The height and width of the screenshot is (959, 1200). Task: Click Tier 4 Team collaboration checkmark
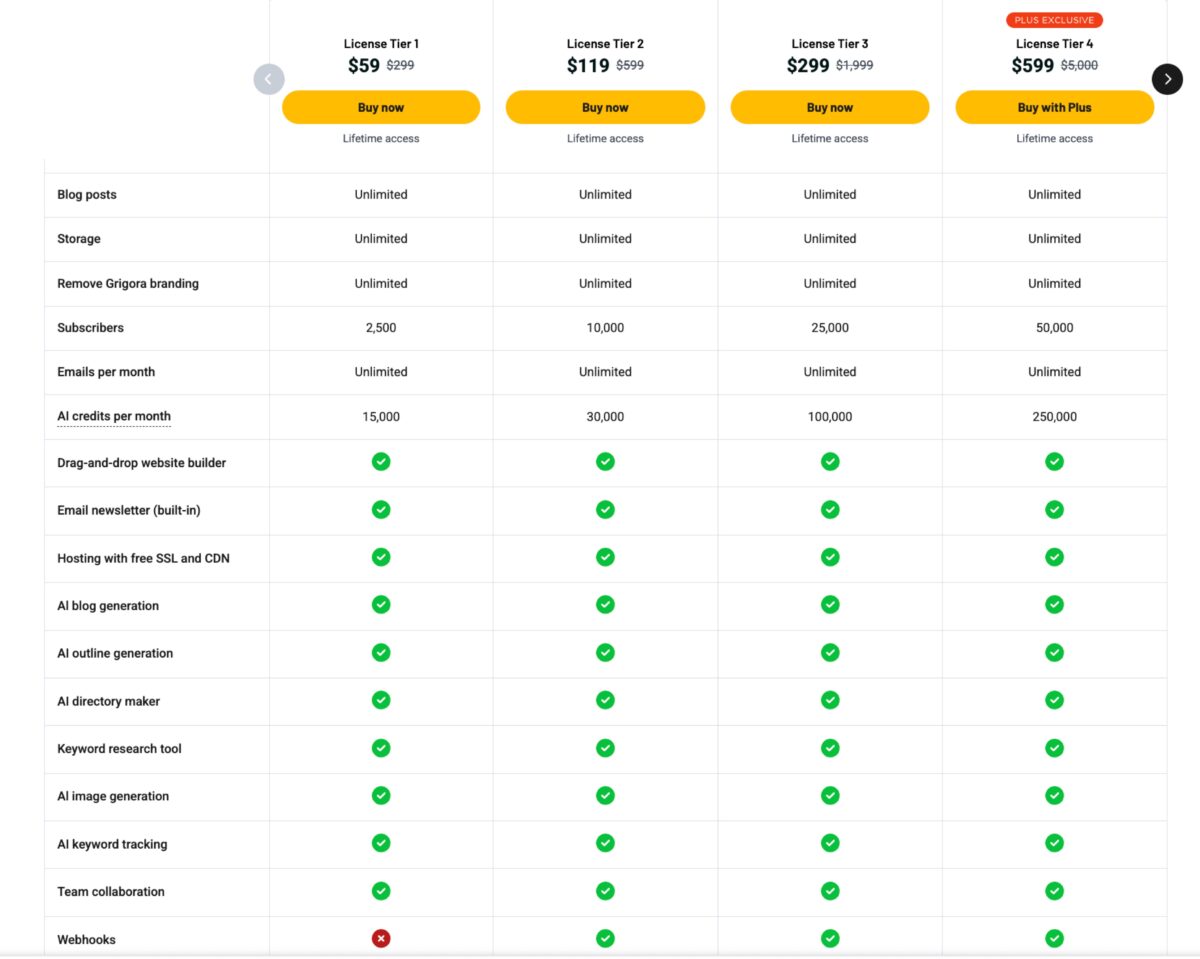click(x=1054, y=890)
